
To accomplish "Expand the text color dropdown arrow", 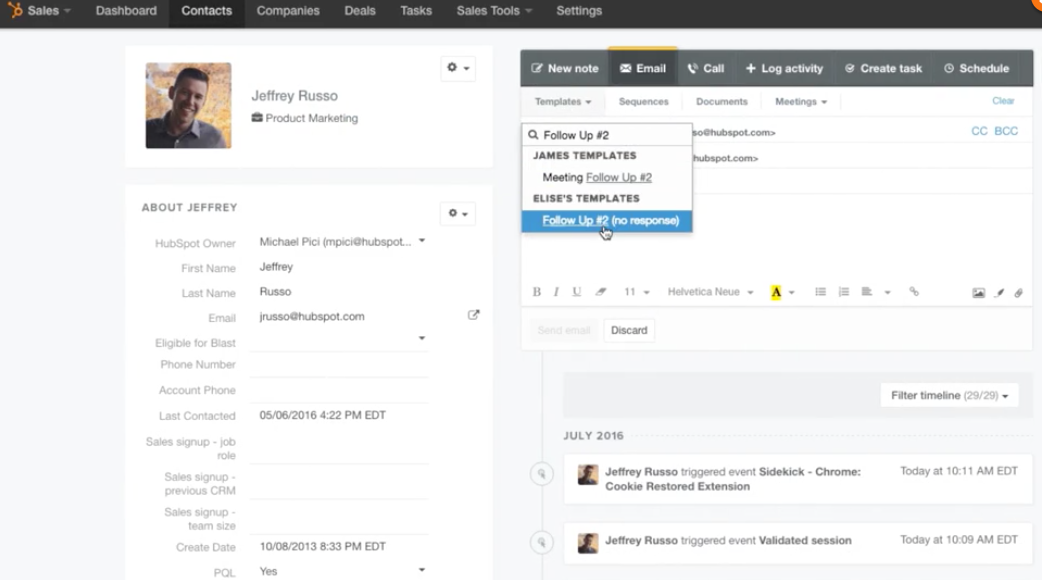I will pos(791,292).
